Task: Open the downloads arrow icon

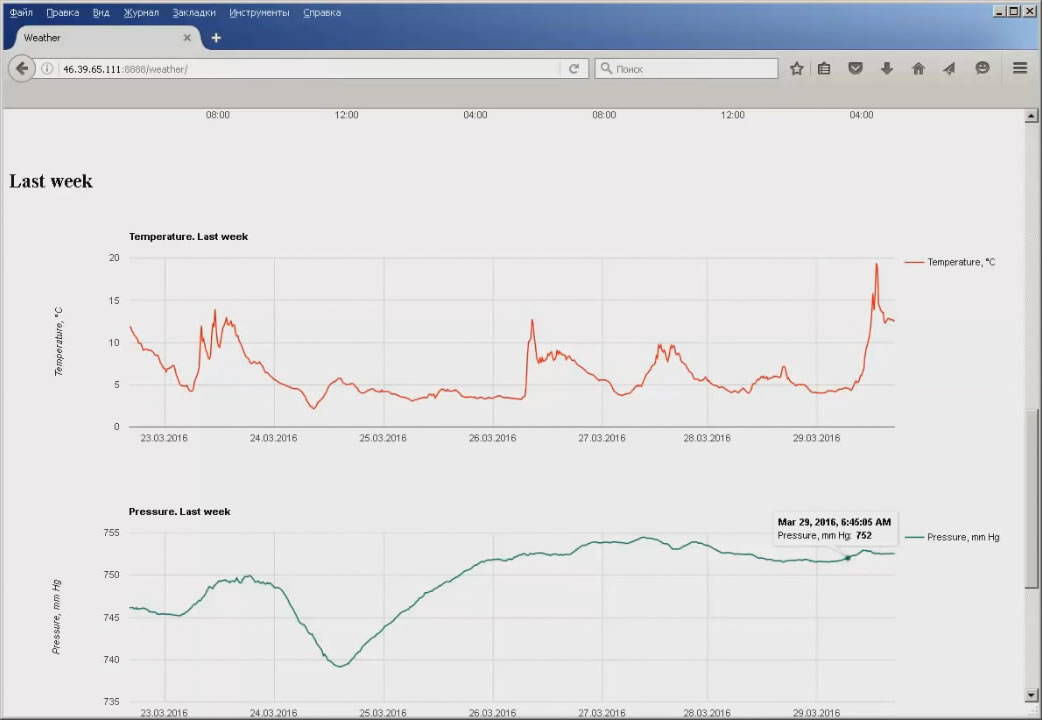Action: pos(886,69)
